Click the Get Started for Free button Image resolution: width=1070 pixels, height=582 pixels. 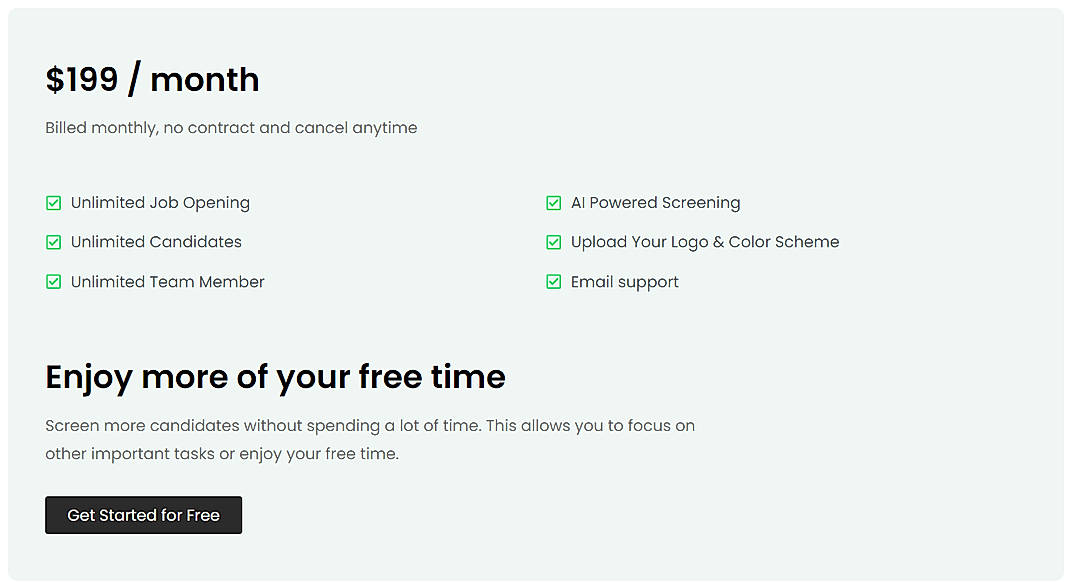pos(143,515)
